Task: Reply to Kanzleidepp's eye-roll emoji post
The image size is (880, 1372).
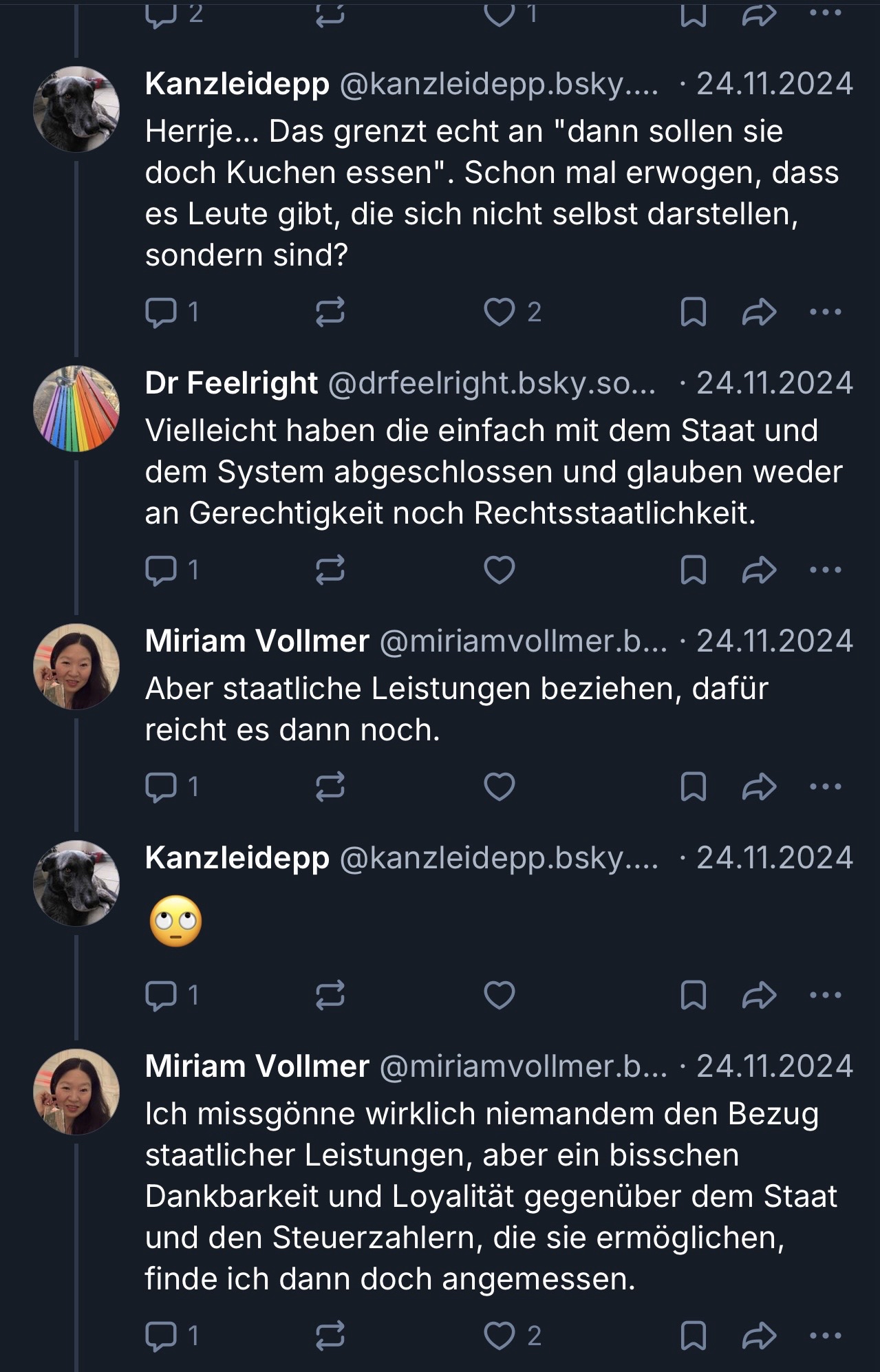Action: 162,996
